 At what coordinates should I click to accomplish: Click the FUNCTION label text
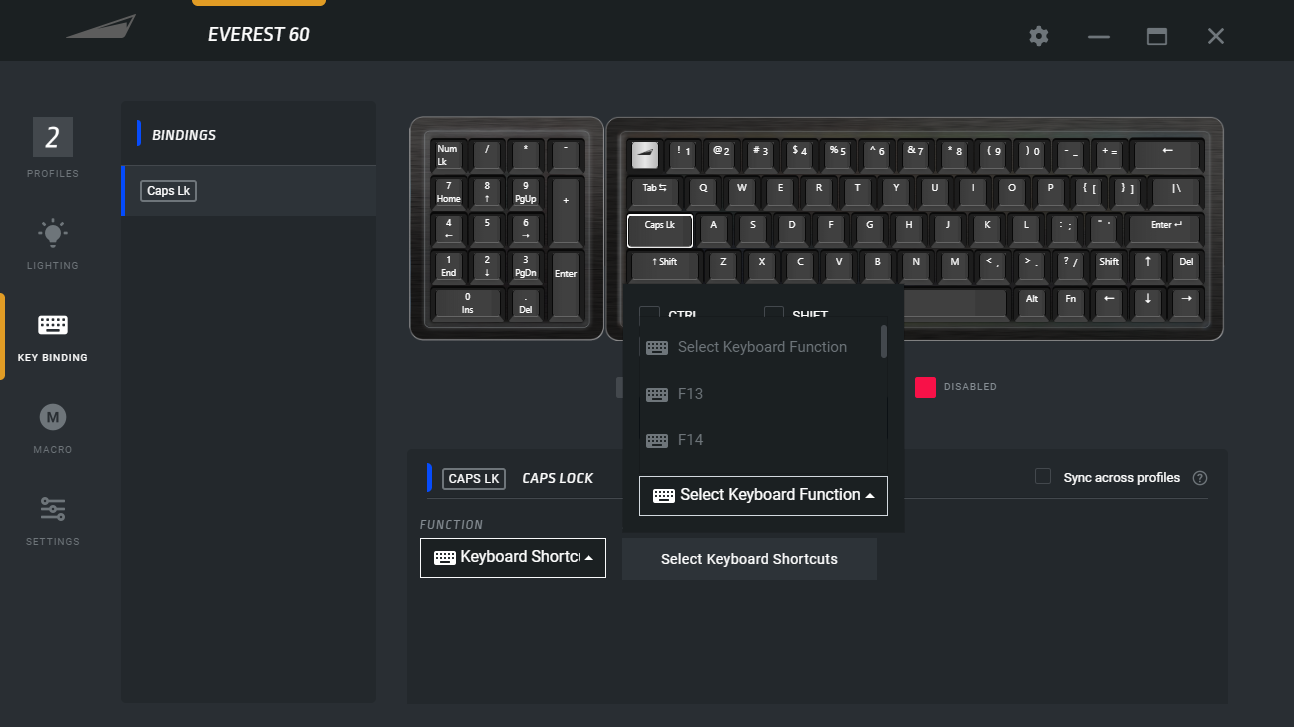(x=451, y=525)
